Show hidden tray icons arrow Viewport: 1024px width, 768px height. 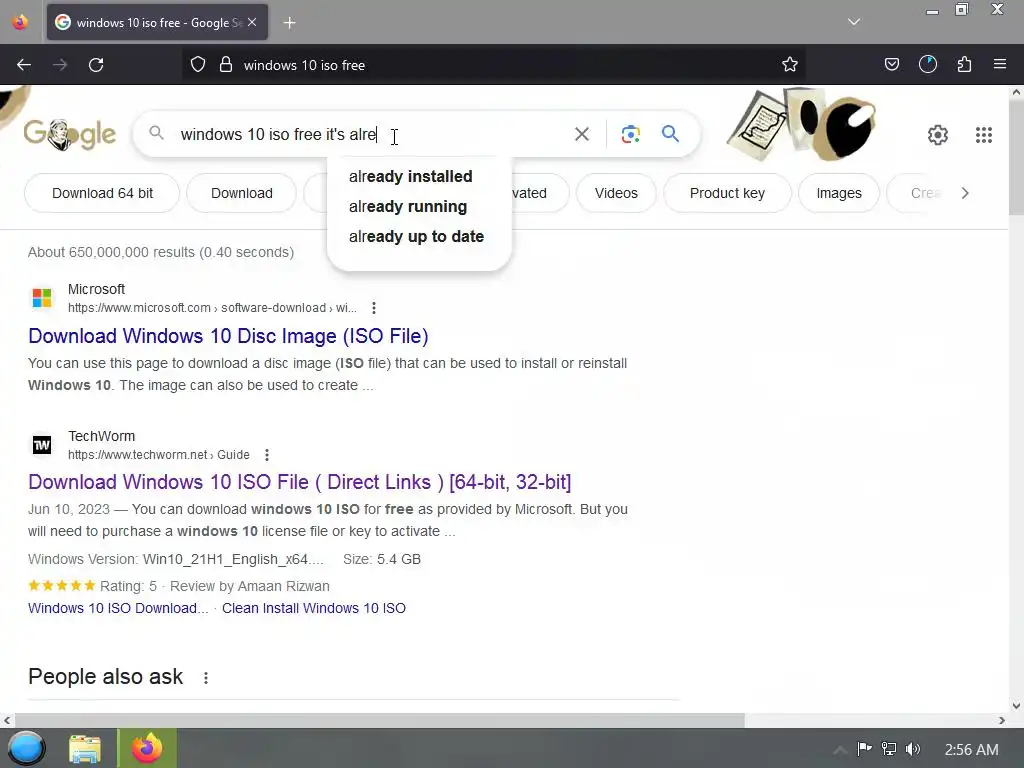tap(840, 749)
